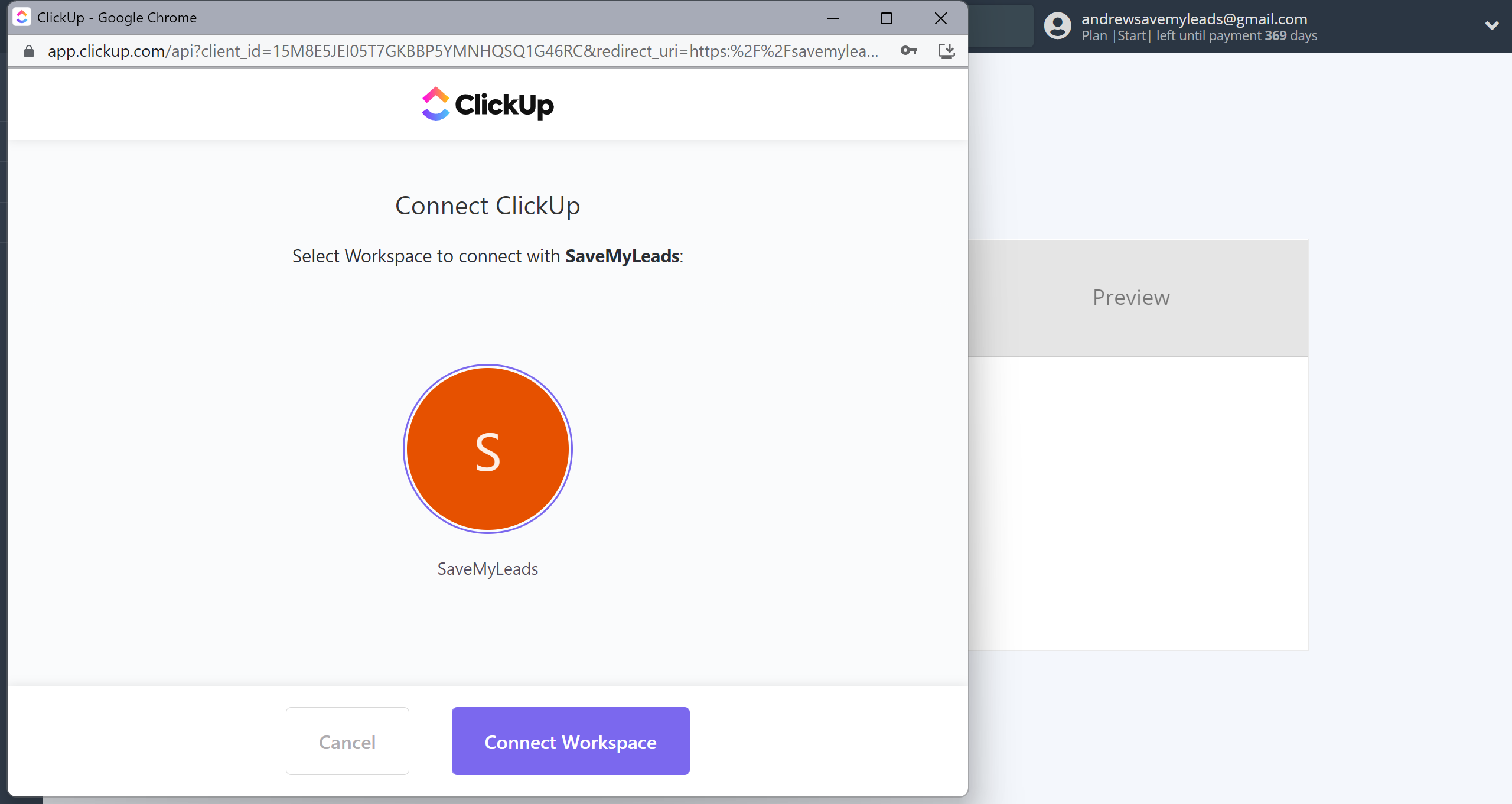Click the Connect Workspace button
Image resolution: width=1512 pixels, height=804 pixels.
[x=571, y=741]
